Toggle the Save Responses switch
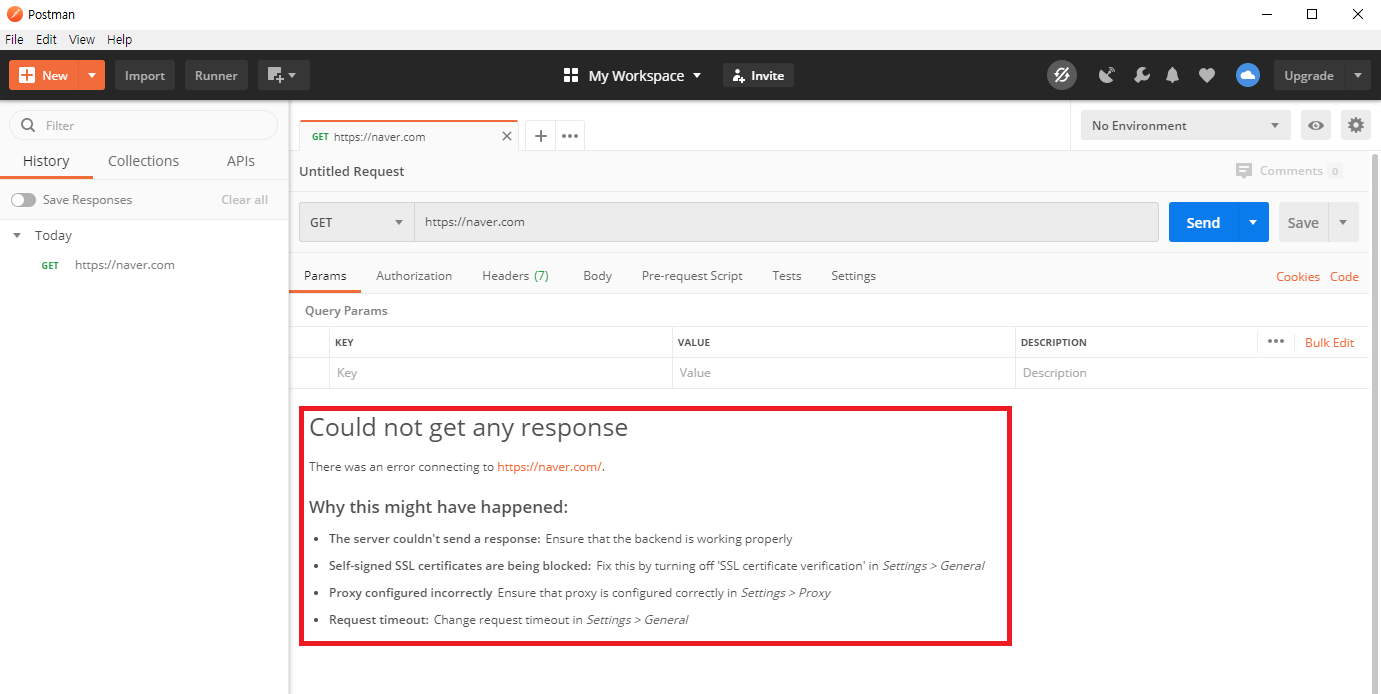 (x=23, y=200)
